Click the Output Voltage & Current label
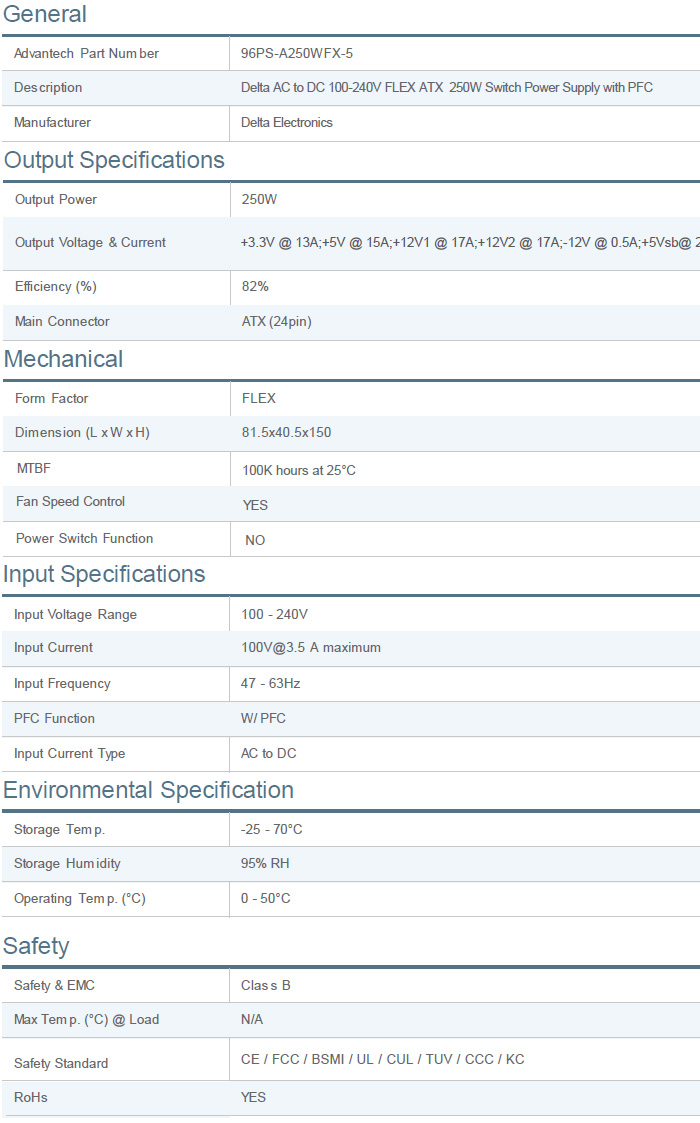The width and height of the screenshot is (700, 1123). point(90,243)
